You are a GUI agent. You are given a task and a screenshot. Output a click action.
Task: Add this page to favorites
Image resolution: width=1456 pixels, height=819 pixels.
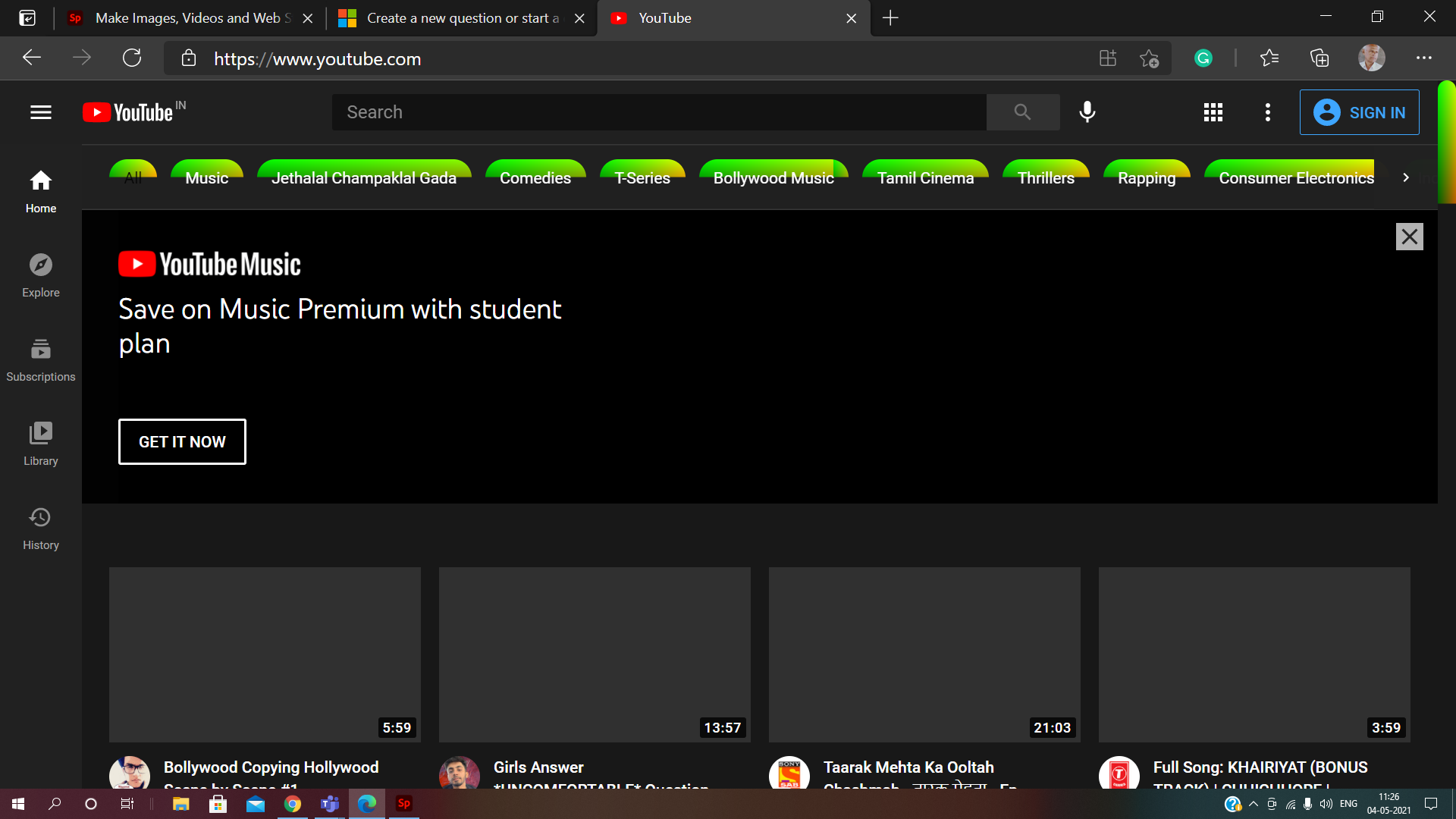point(1149,58)
